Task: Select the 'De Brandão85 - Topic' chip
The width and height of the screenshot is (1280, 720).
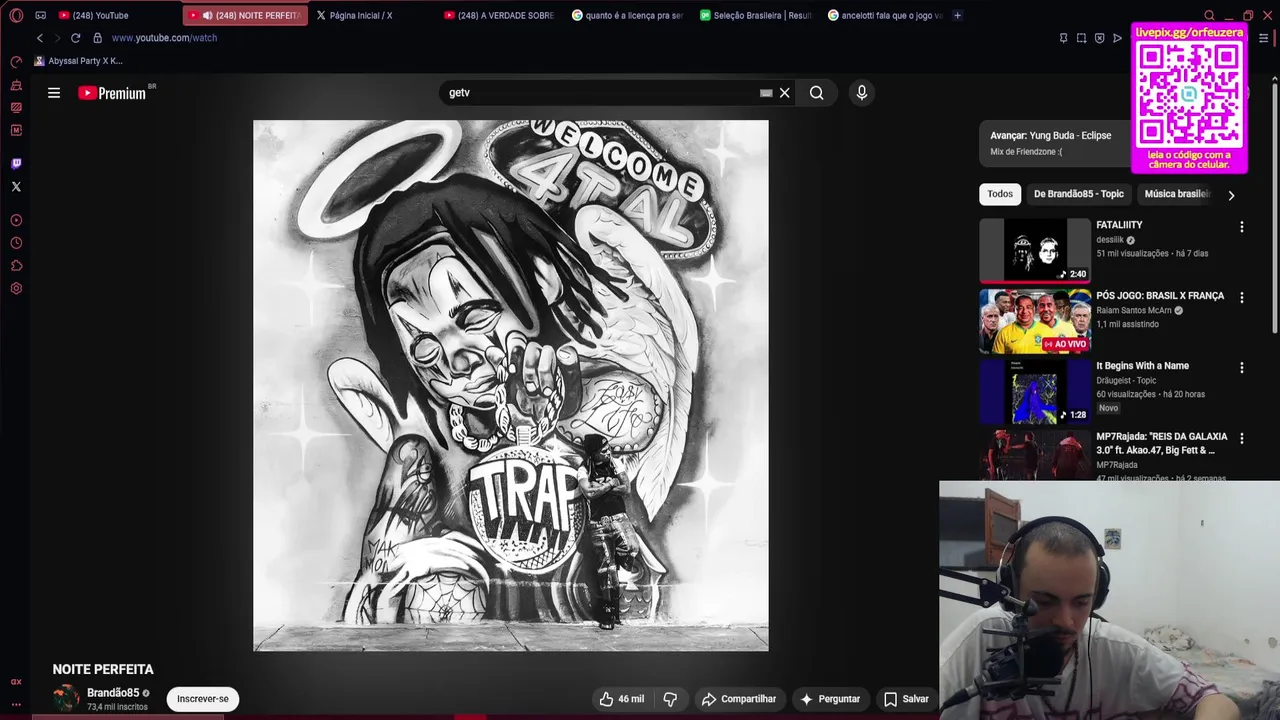Action: pyautogui.click(x=1079, y=194)
